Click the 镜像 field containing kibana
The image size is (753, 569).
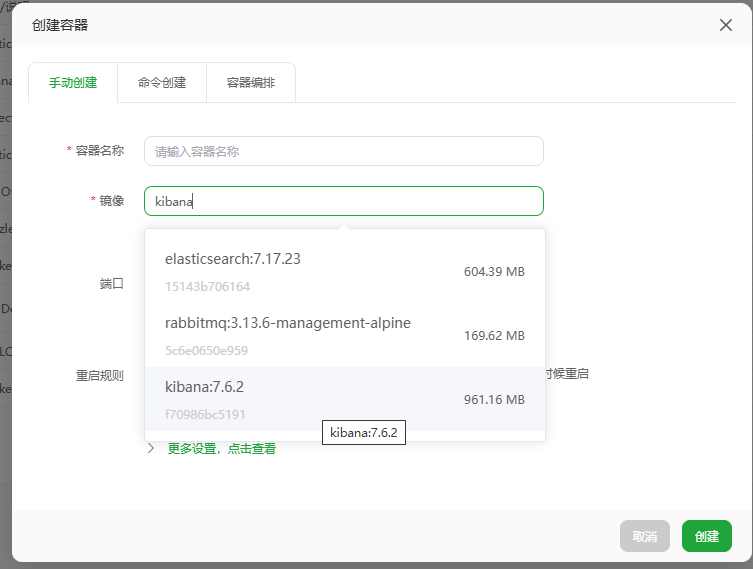[344, 201]
